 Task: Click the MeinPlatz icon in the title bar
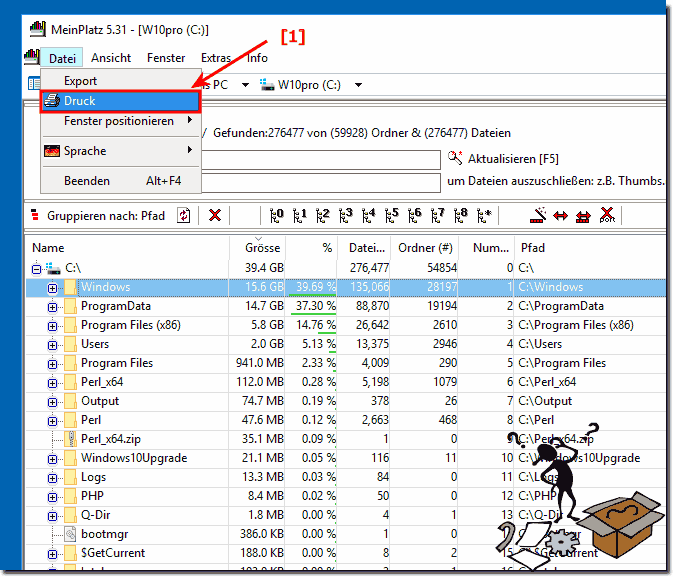(x=38, y=29)
